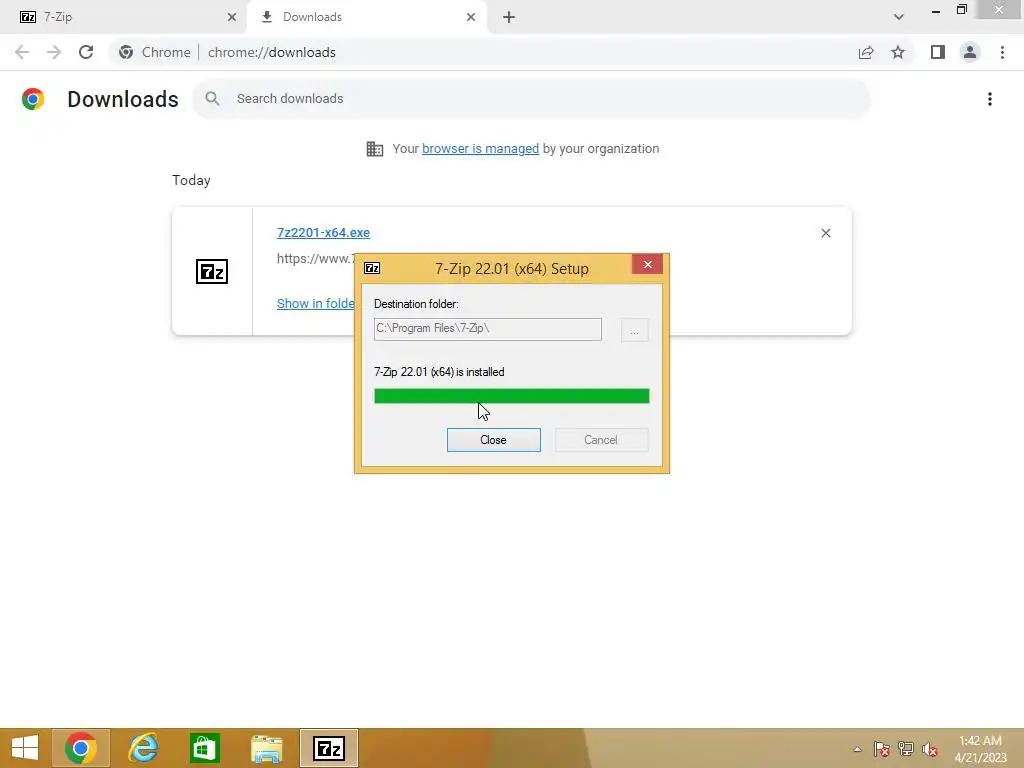Image resolution: width=1024 pixels, height=768 pixels.
Task: Click Chrome in the taskbar
Action: point(81,748)
